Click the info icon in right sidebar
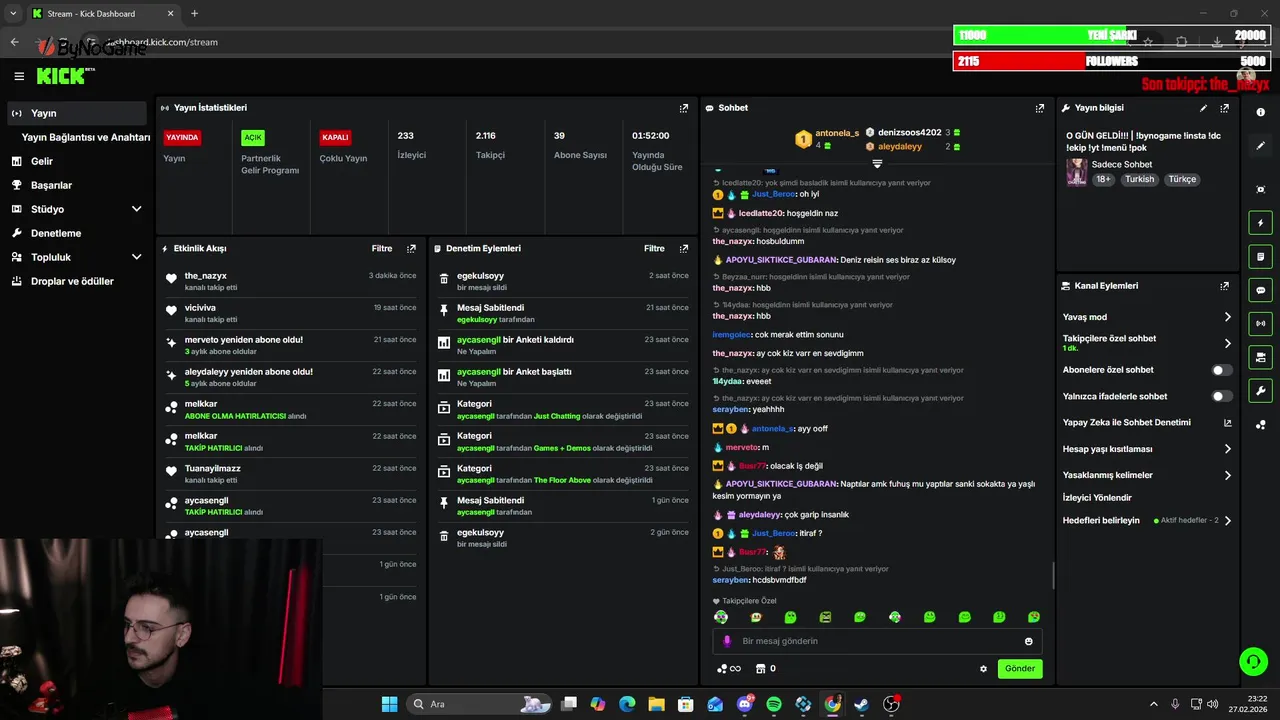The image size is (1280, 720). click(x=1260, y=112)
